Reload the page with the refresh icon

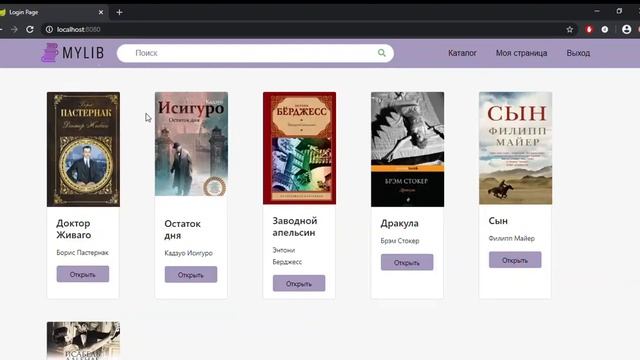30,29
